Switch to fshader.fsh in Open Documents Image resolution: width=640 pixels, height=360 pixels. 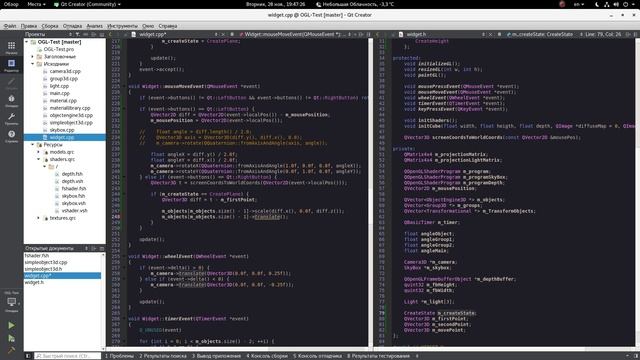point(37,256)
